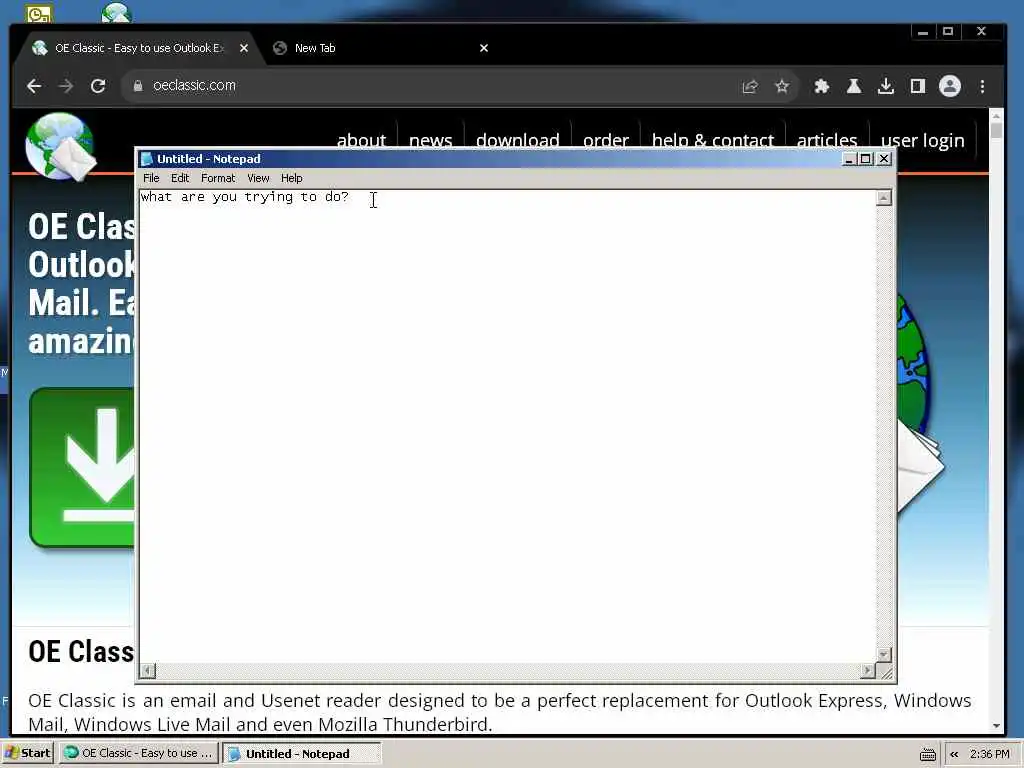
Task: Toggle Chrome side panel icon
Action: (918, 86)
